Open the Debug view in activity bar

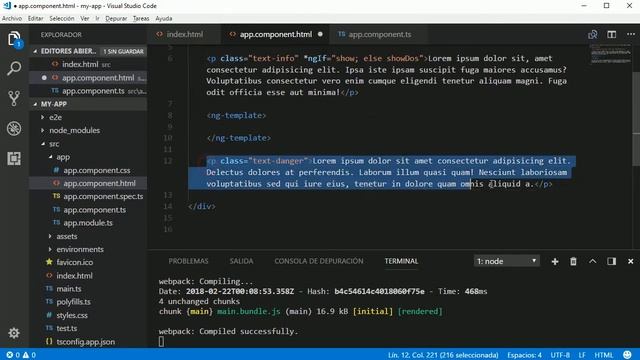click(14, 129)
